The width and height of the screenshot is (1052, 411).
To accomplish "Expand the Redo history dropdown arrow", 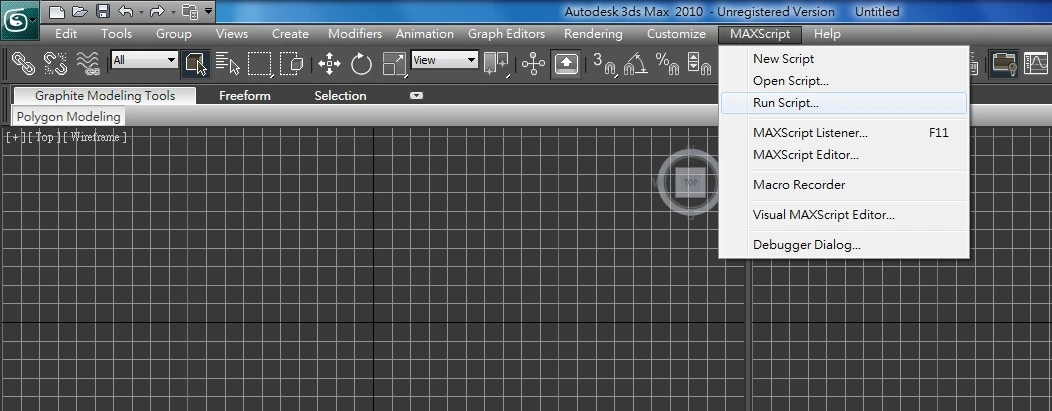I will click(x=172, y=12).
